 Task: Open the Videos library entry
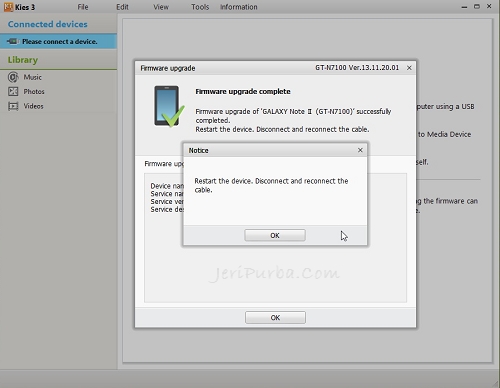coord(33,106)
